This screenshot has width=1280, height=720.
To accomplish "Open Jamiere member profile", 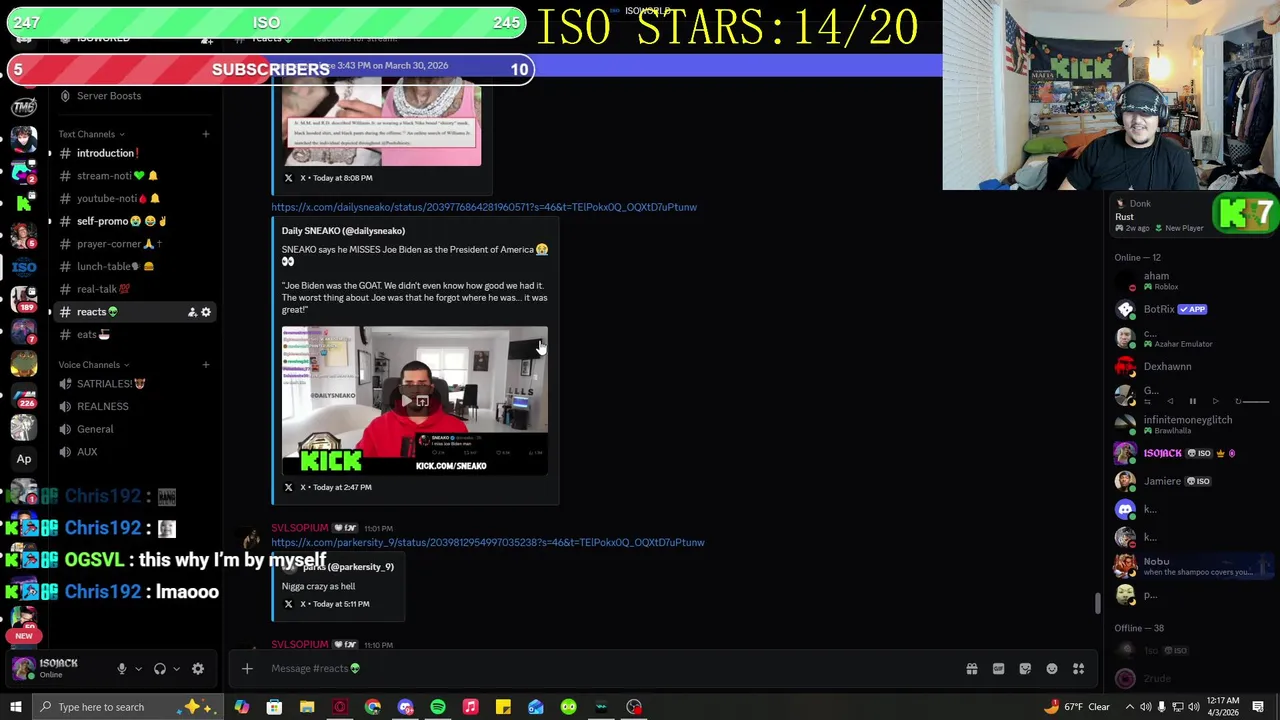I will (1190, 481).
